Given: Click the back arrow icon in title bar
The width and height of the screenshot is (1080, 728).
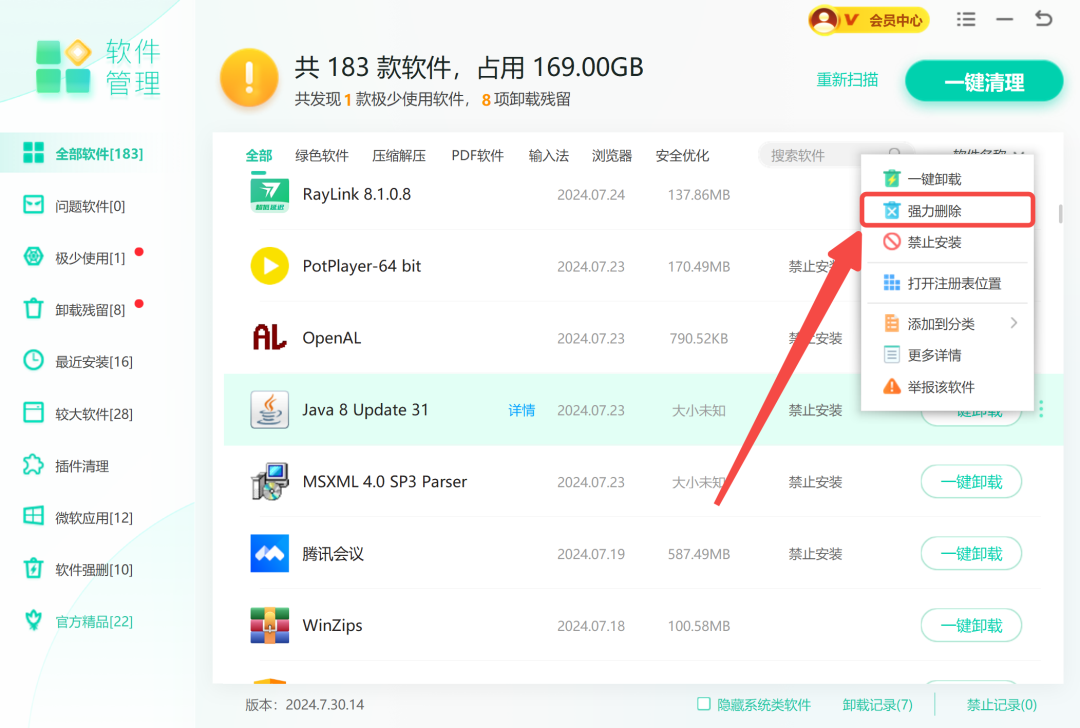Looking at the screenshot, I should 1043,19.
